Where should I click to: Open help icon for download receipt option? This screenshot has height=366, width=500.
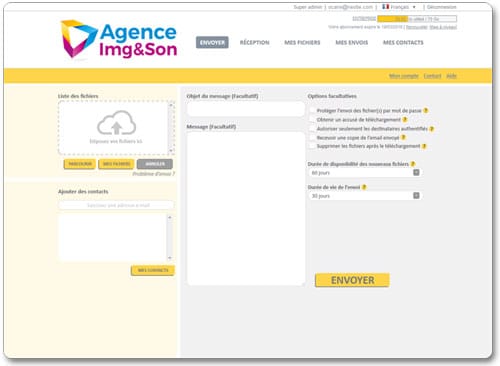[405, 119]
